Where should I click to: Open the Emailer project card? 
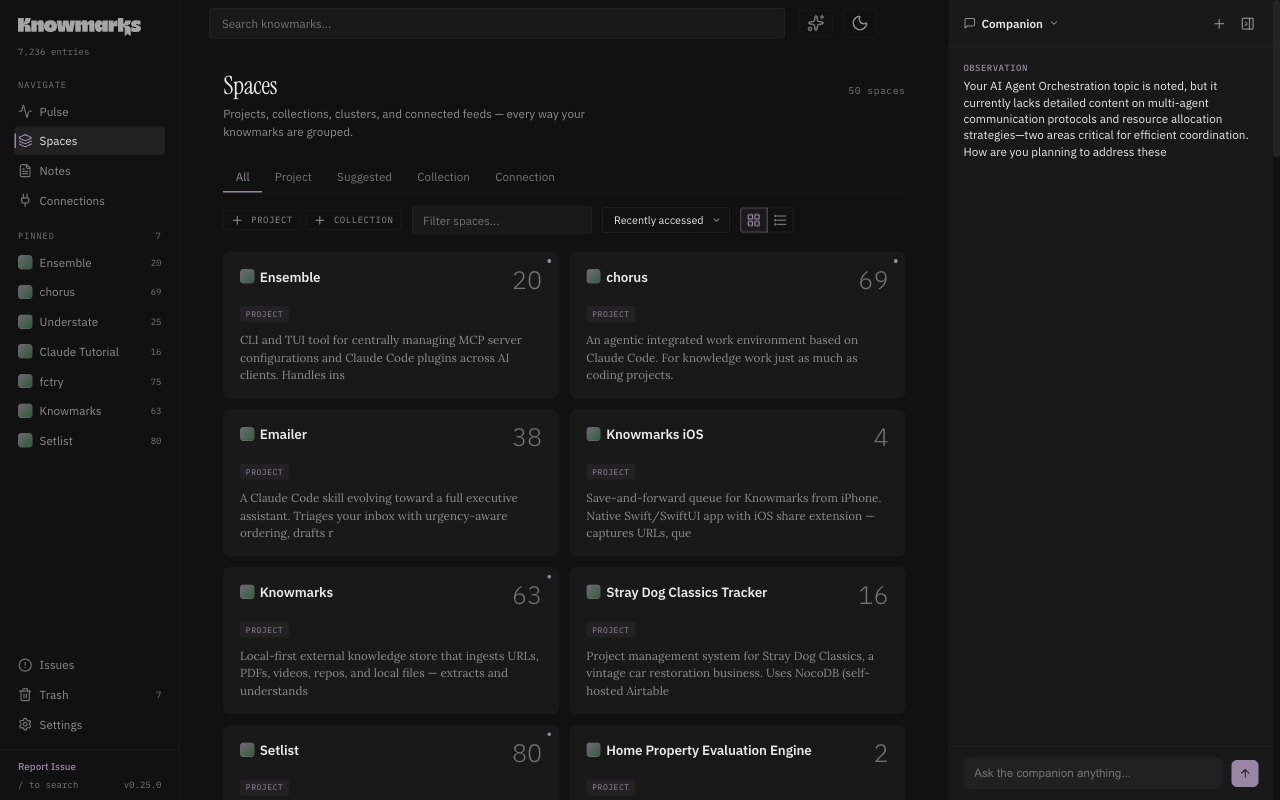pyautogui.click(x=391, y=483)
